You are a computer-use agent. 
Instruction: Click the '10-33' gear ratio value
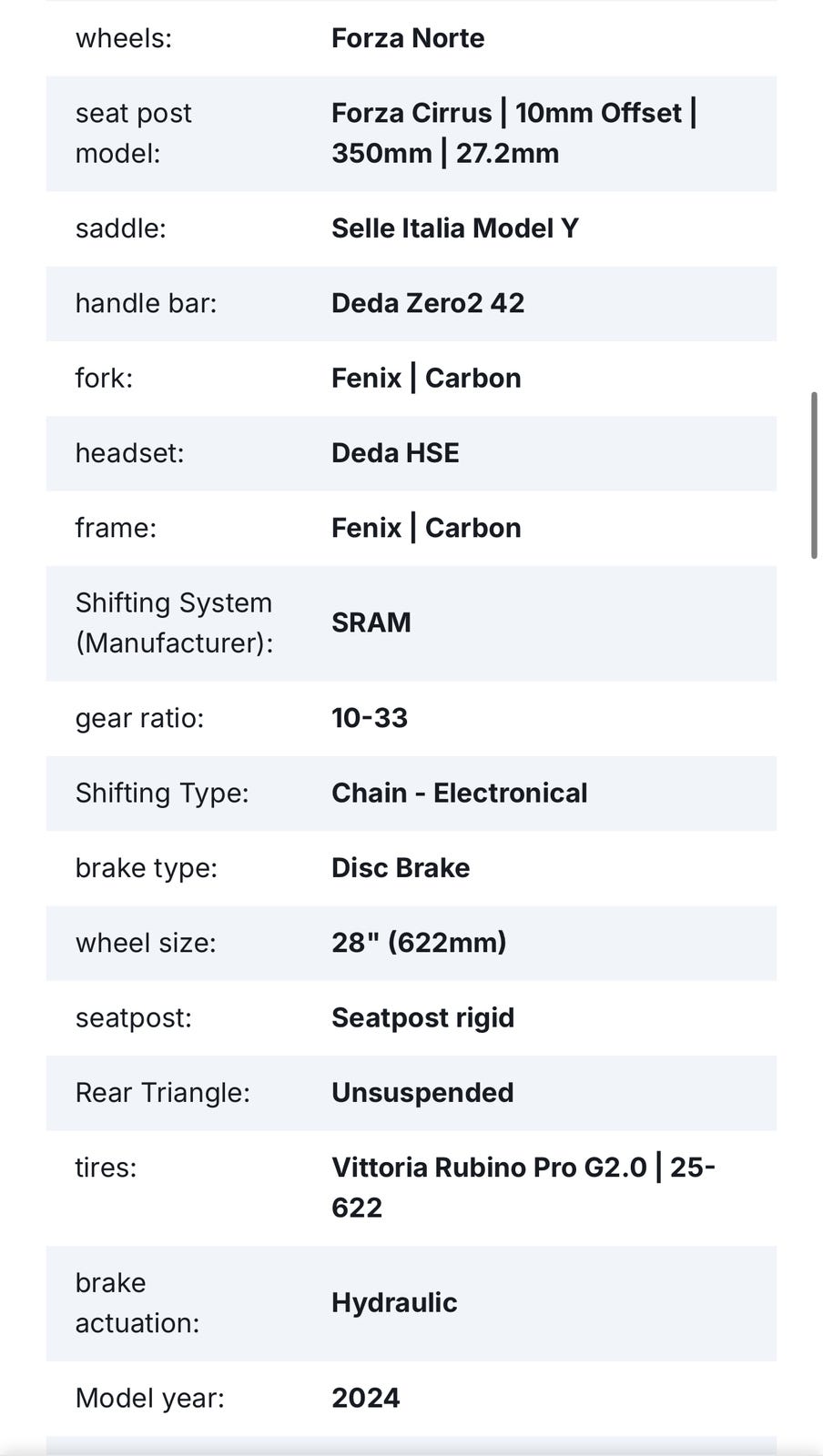[369, 718]
